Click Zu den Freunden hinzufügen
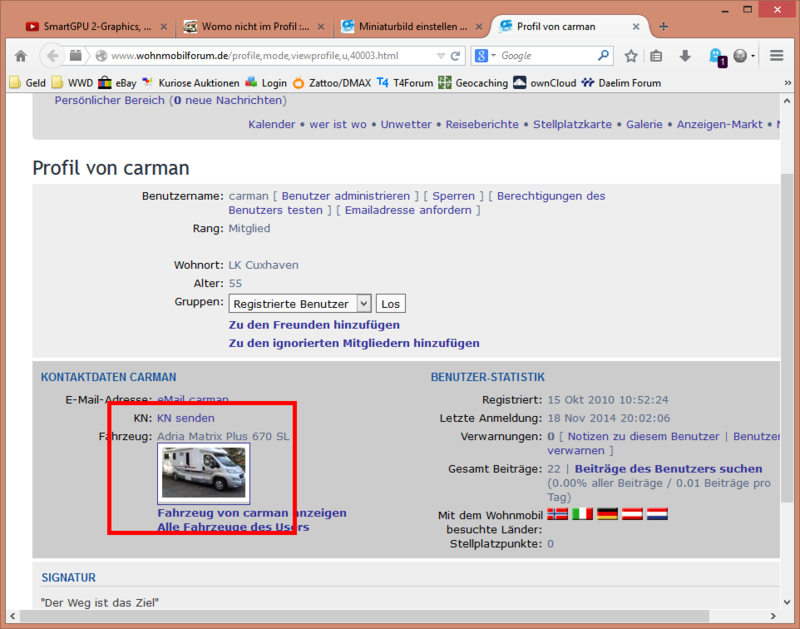 pyautogui.click(x=314, y=325)
